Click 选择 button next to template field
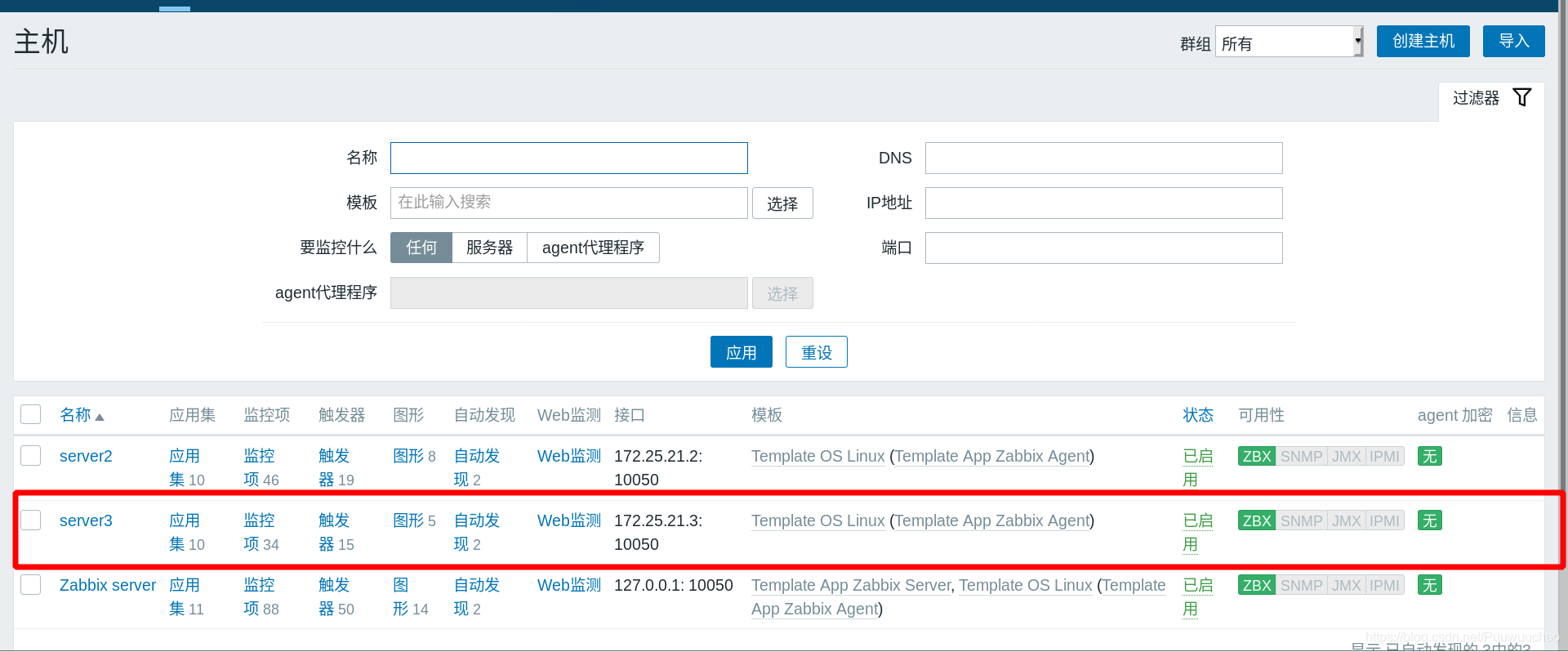1568x652 pixels. pos(782,203)
